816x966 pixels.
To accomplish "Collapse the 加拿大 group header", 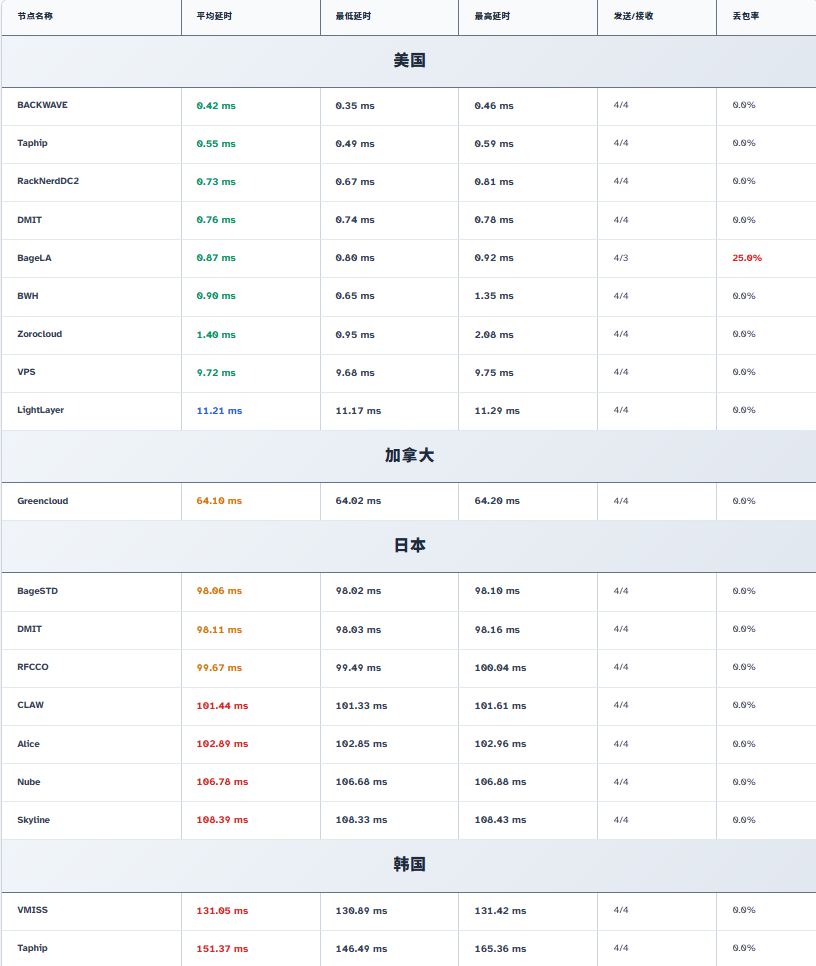I will 409,456.
